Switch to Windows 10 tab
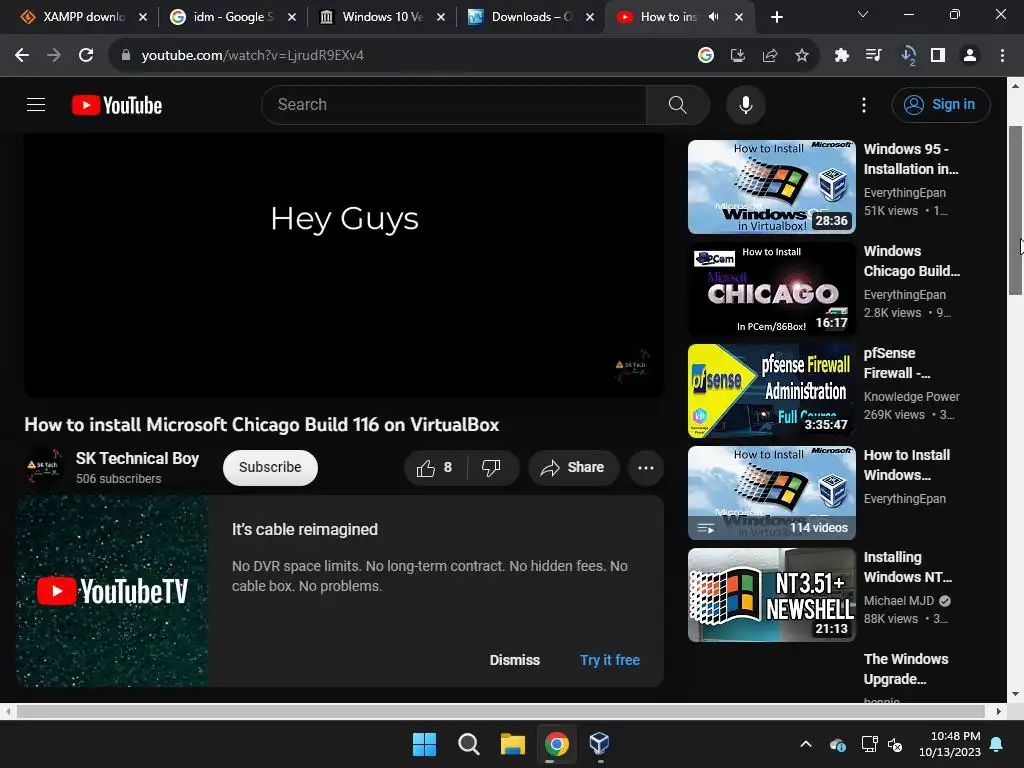Image resolution: width=1024 pixels, height=768 pixels. (x=381, y=17)
